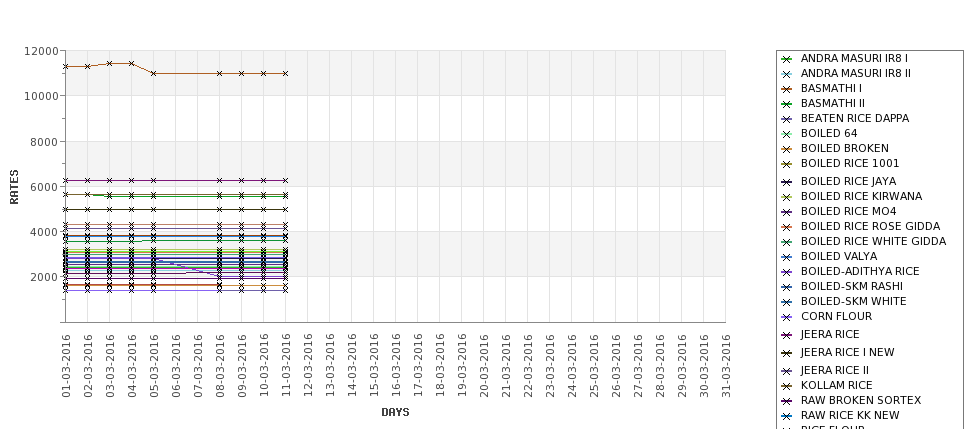Viewport: 975px width, 429px height.
Task: Click the 8000 value on RATES axis
Action: pos(44,142)
